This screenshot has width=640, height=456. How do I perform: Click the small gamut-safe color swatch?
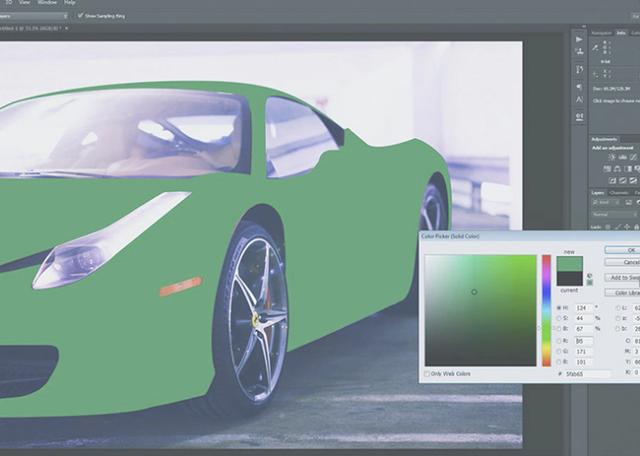[x=589, y=282]
